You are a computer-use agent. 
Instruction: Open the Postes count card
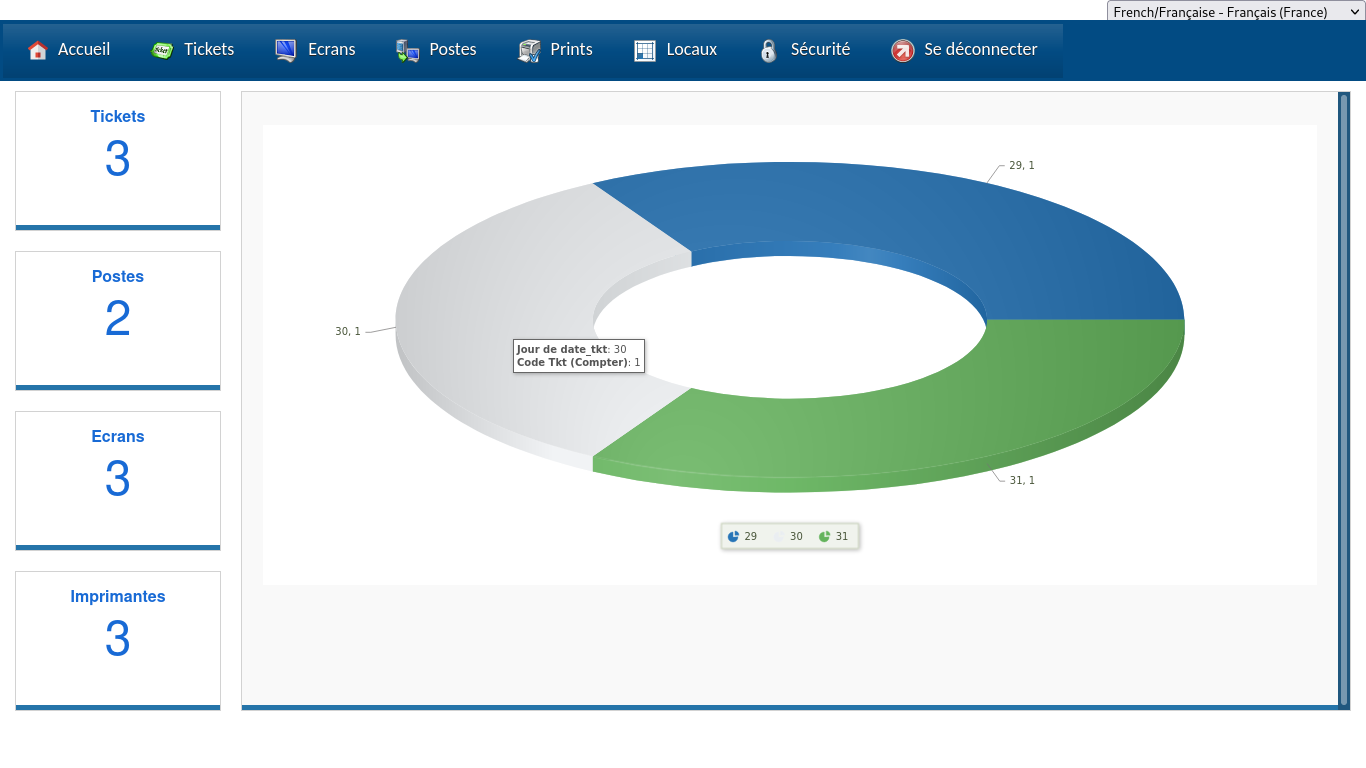(x=118, y=319)
